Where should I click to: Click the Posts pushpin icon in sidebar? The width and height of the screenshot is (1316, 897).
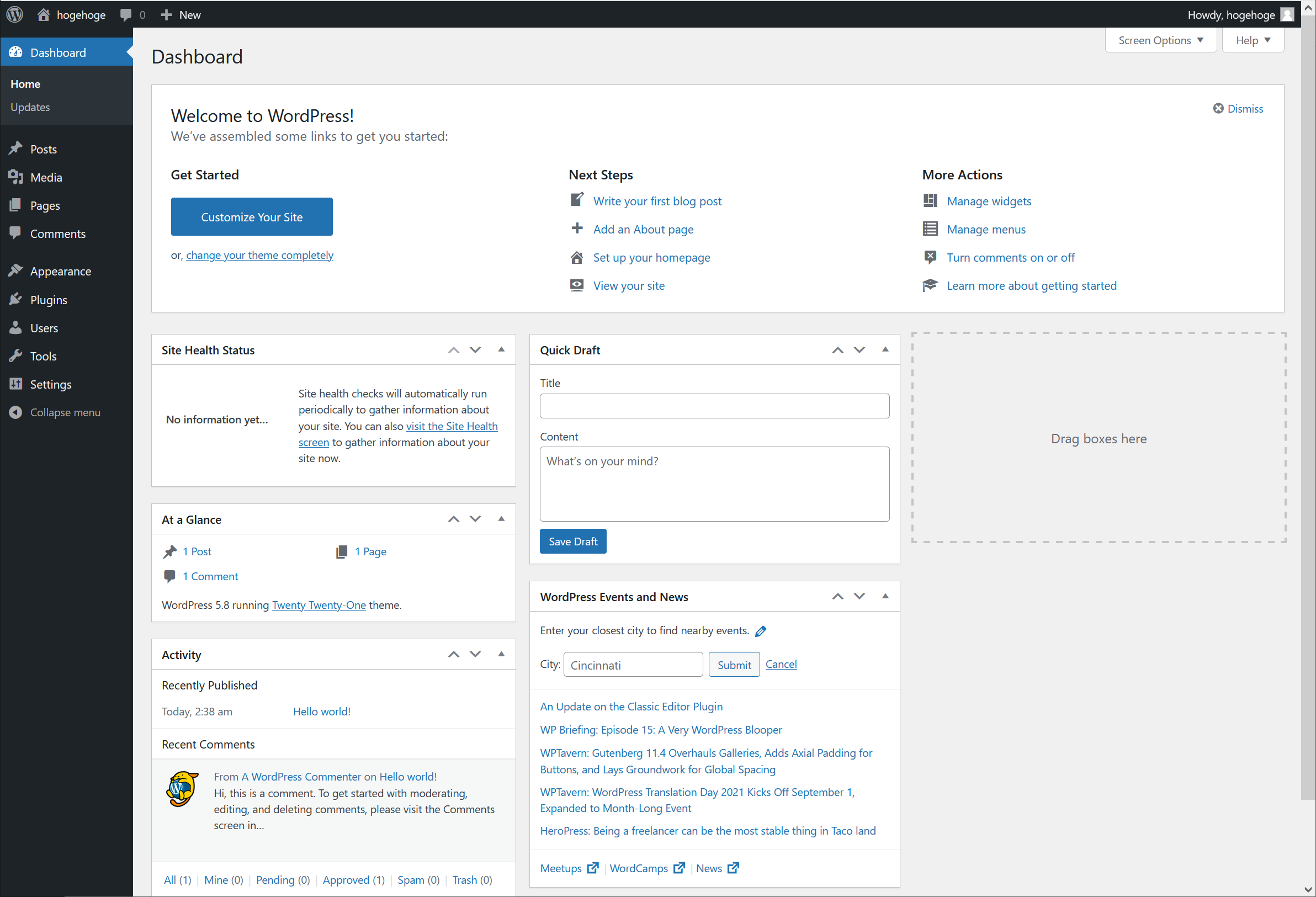pos(15,148)
